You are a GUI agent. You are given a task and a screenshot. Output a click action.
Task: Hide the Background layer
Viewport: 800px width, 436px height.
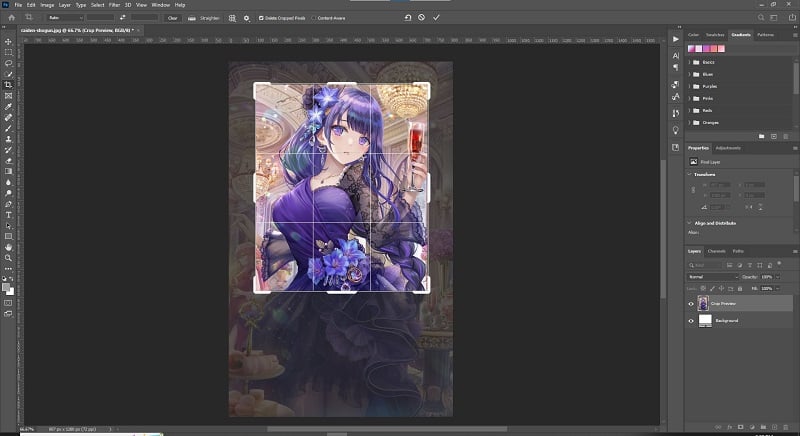[x=691, y=321]
